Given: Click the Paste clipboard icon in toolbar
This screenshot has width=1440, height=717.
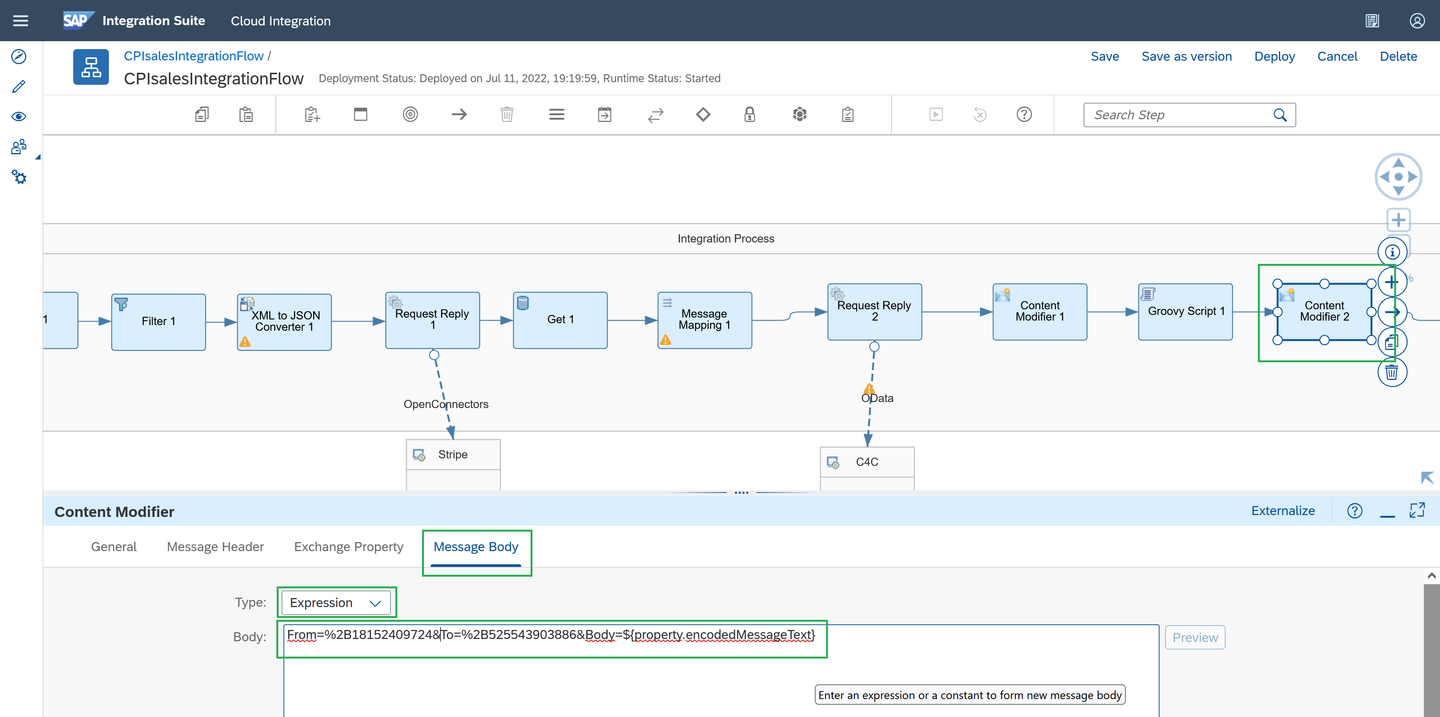Looking at the screenshot, I should tap(246, 115).
